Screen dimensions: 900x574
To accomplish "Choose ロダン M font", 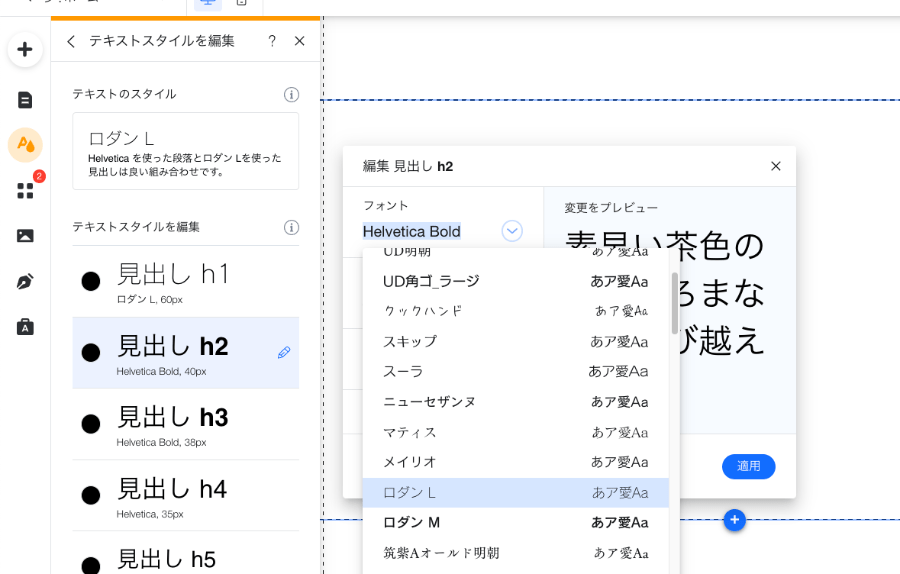I will (x=515, y=522).
